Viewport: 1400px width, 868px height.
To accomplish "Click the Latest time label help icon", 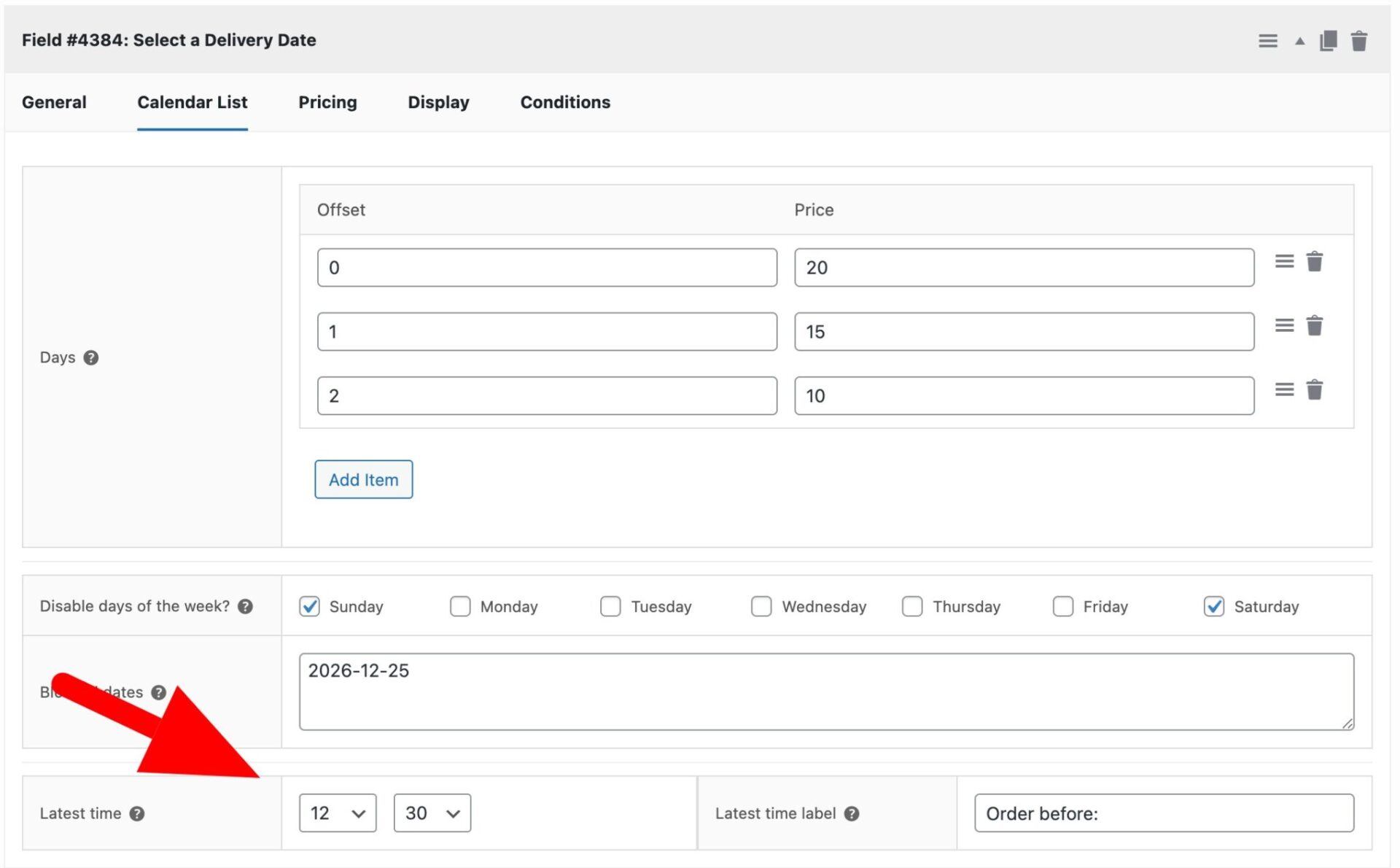I will [x=851, y=814].
